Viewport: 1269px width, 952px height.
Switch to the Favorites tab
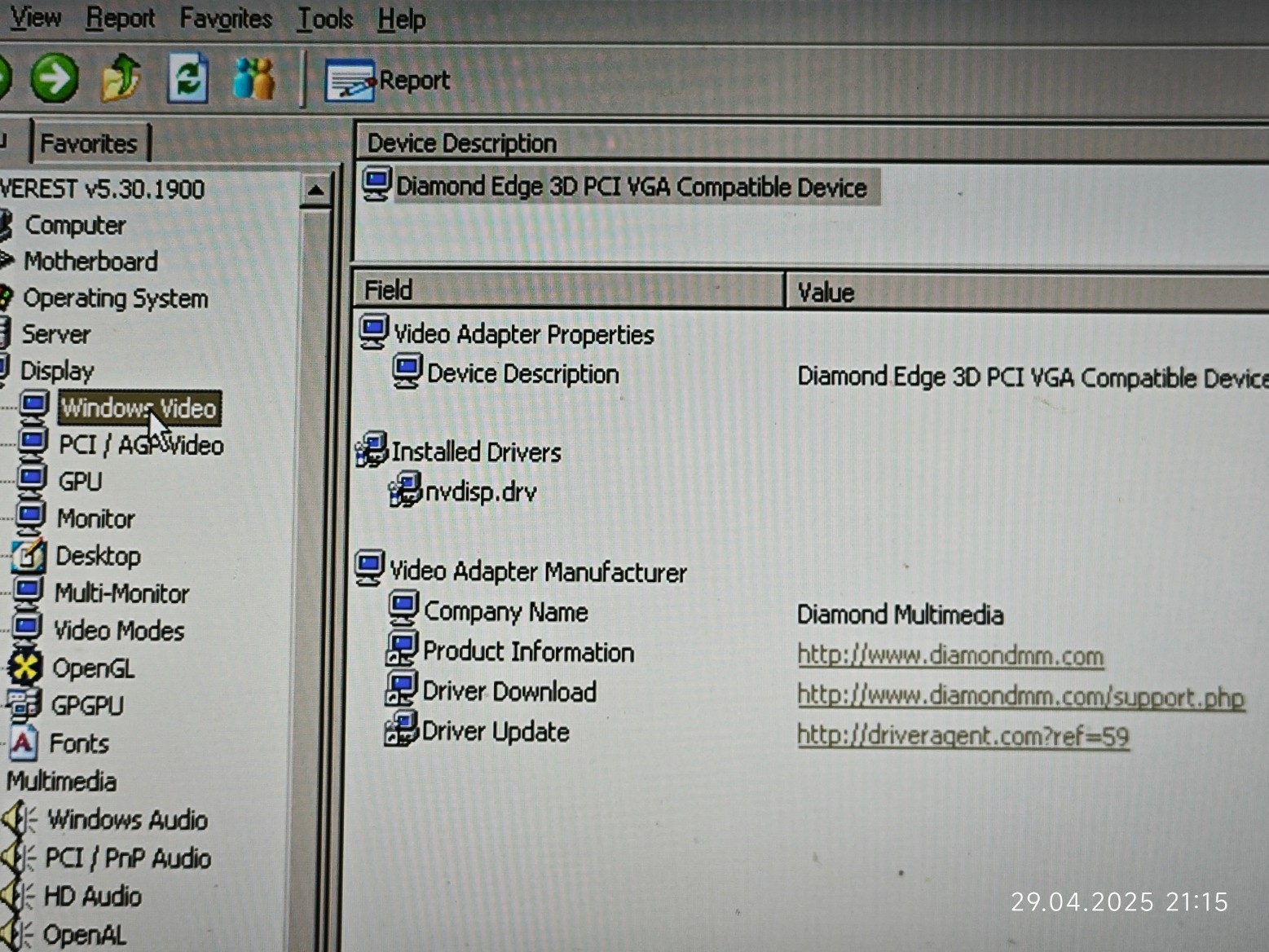[x=89, y=143]
